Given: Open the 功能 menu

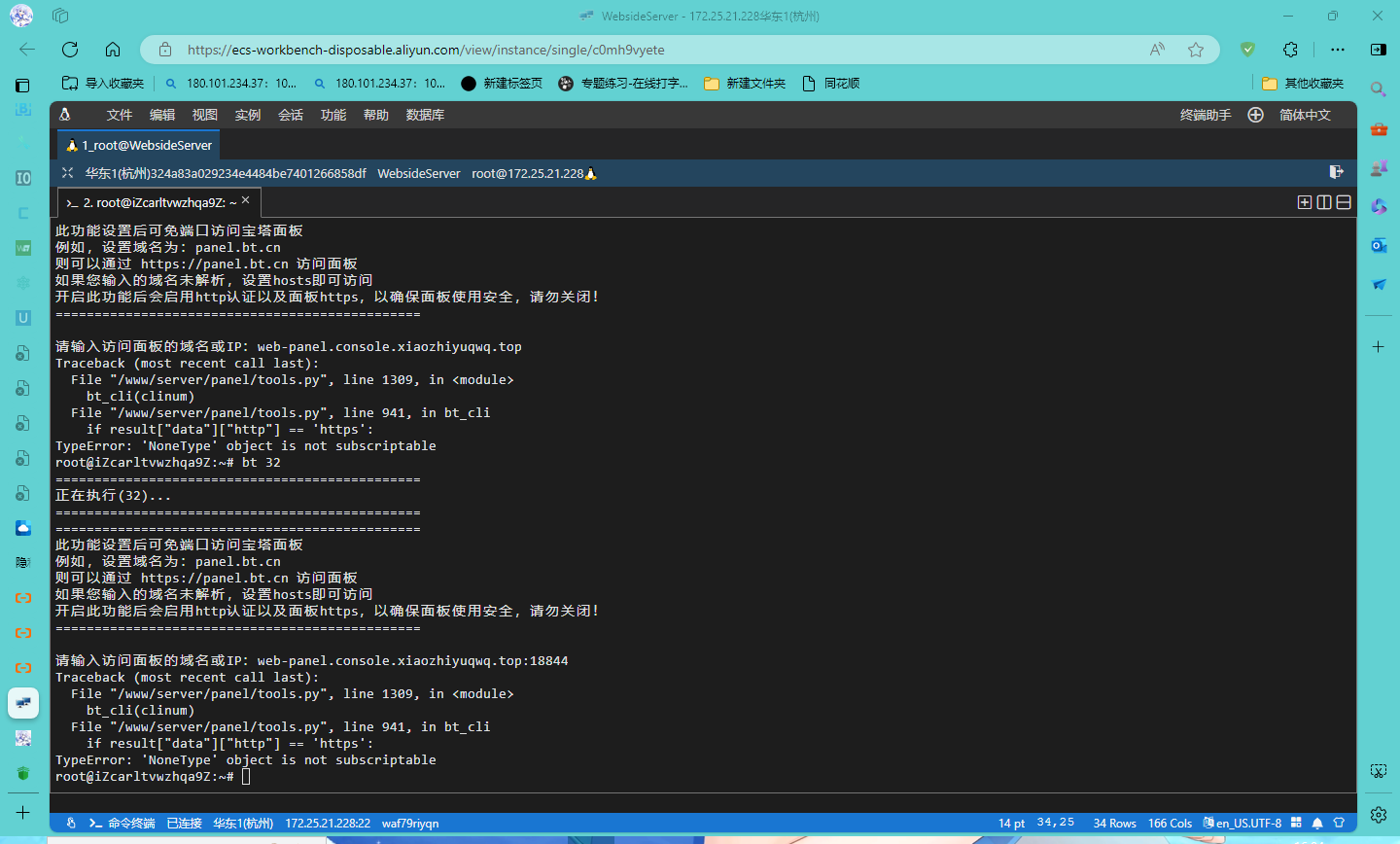Looking at the screenshot, I should [x=333, y=115].
